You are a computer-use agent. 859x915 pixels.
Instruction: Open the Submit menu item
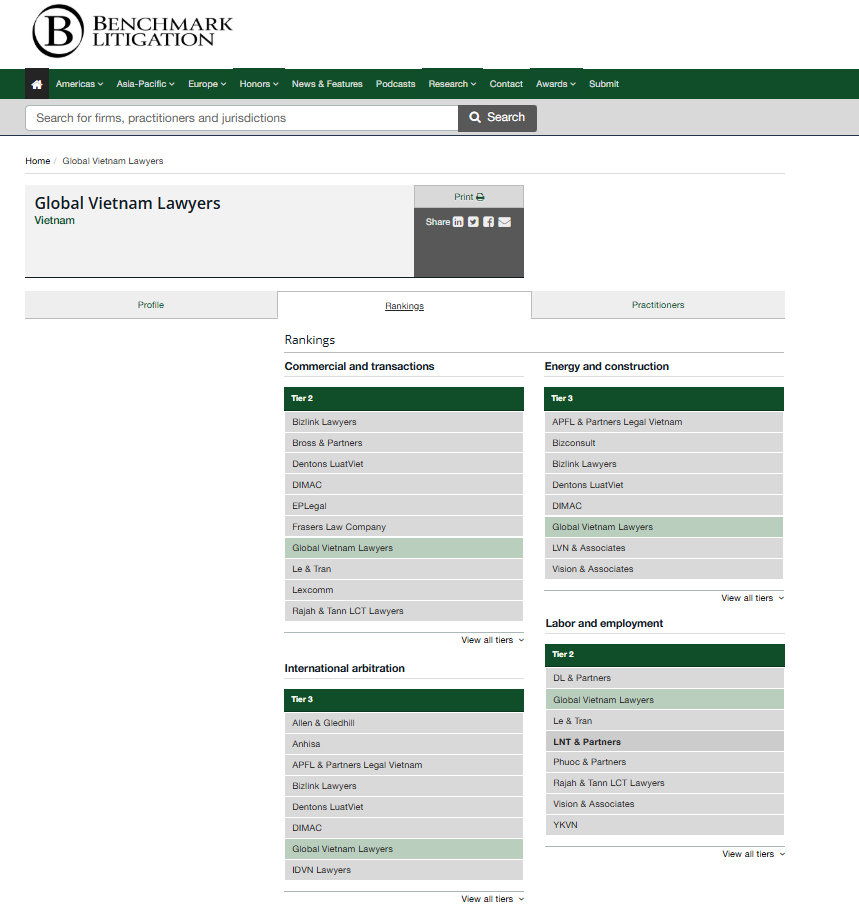coord(604,84)
